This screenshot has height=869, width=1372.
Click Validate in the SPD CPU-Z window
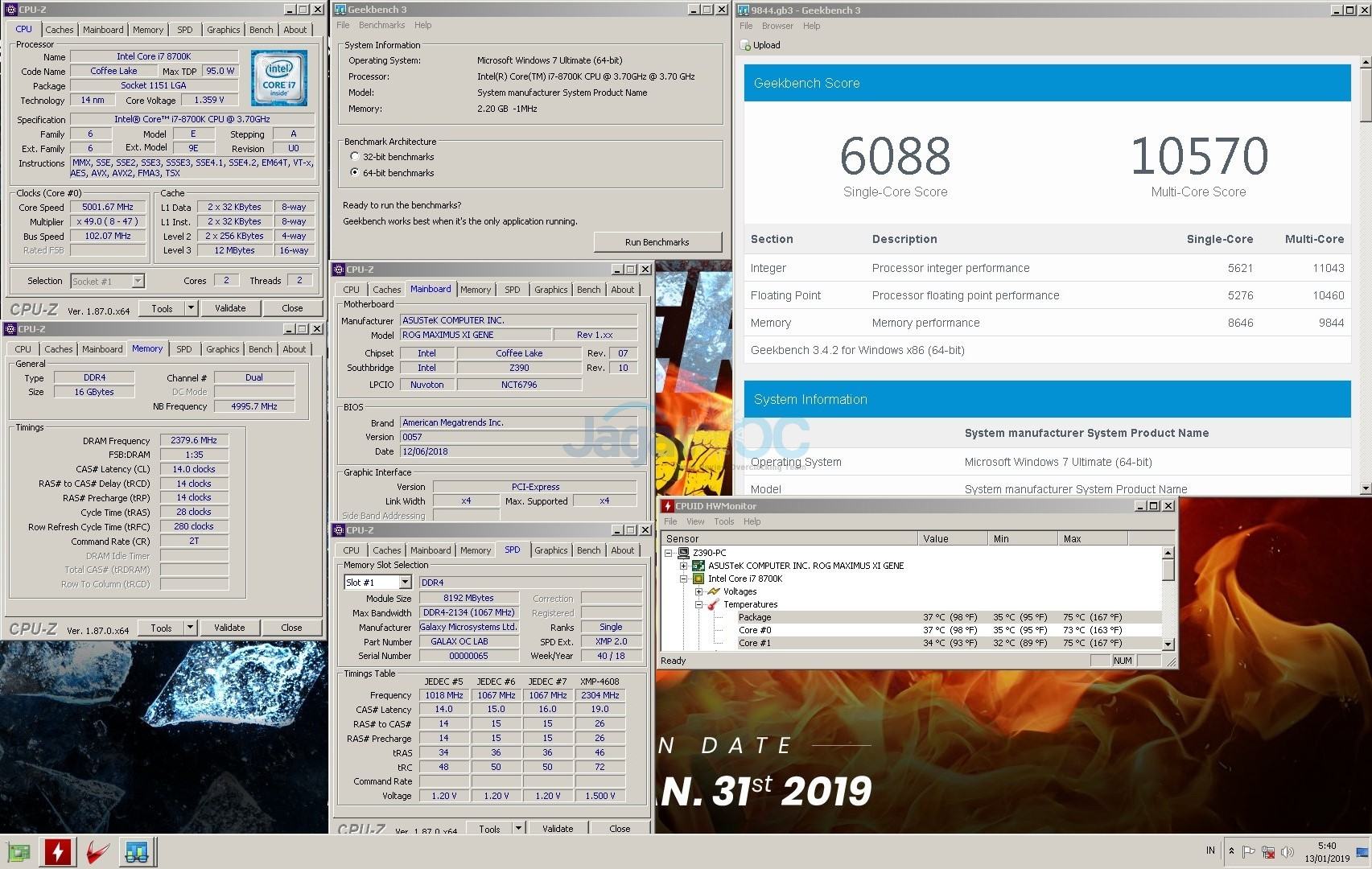(x=558, y=828)
